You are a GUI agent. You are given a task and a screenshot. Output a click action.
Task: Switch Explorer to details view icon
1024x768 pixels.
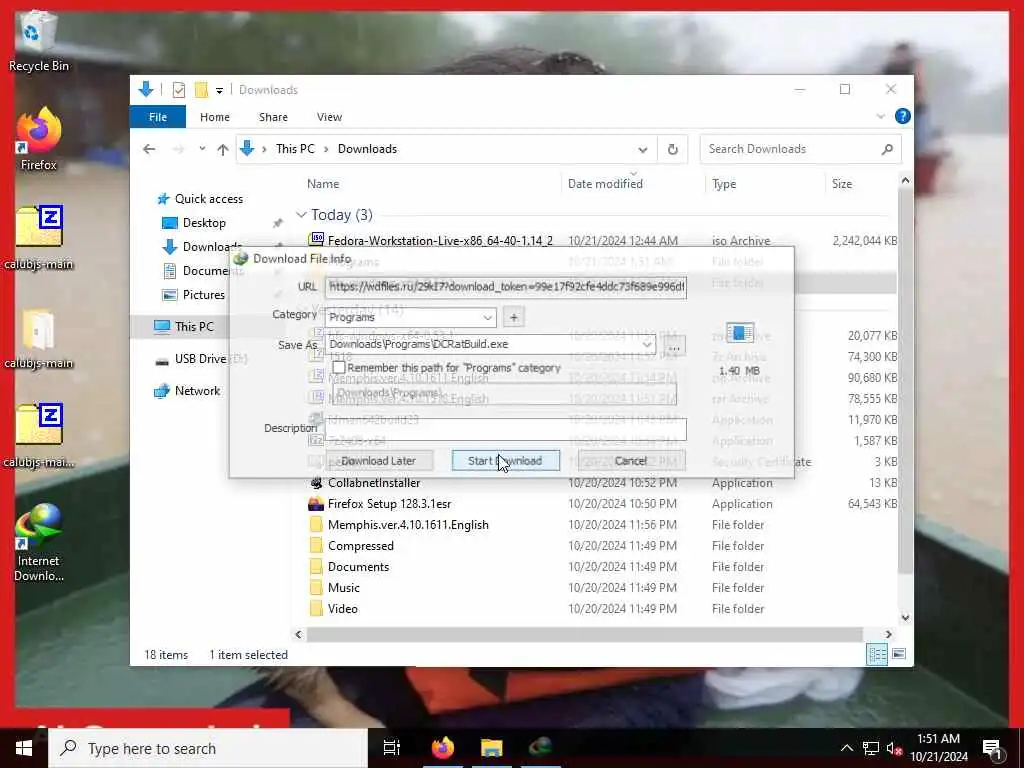click(877, 654)
